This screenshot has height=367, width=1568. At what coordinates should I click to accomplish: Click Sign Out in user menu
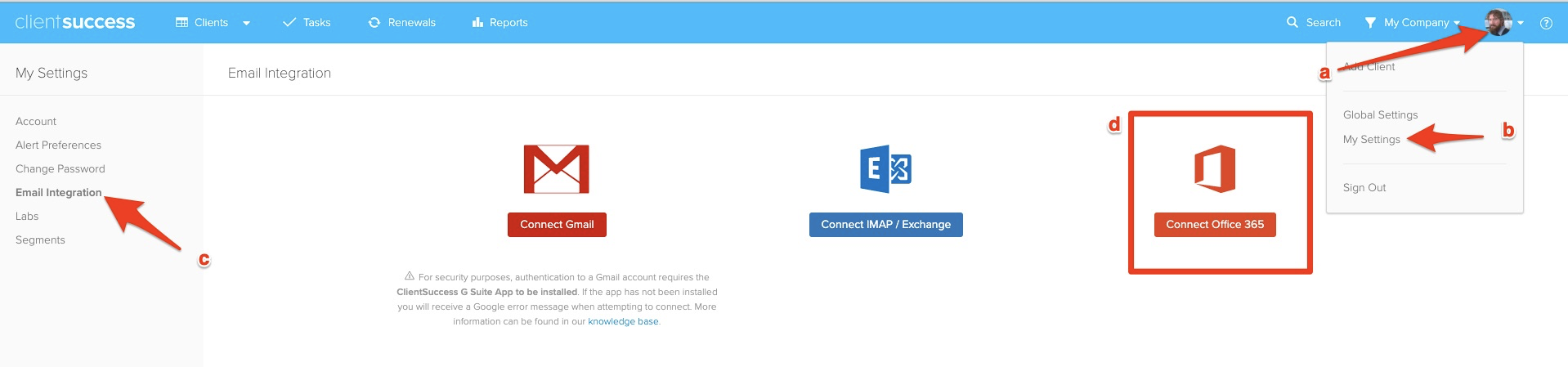click(x=1364, y=187)
